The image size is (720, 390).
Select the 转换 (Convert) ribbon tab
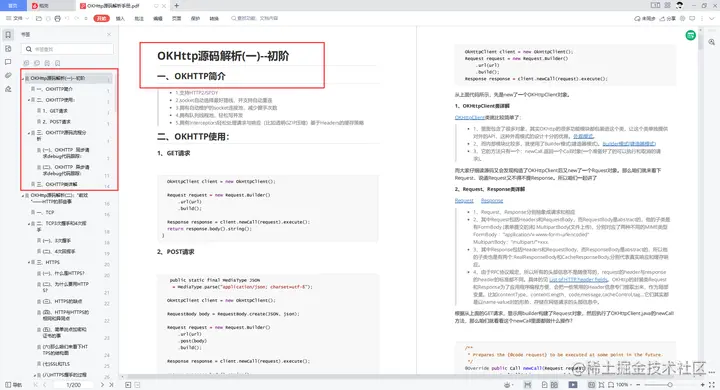[214, 18]
